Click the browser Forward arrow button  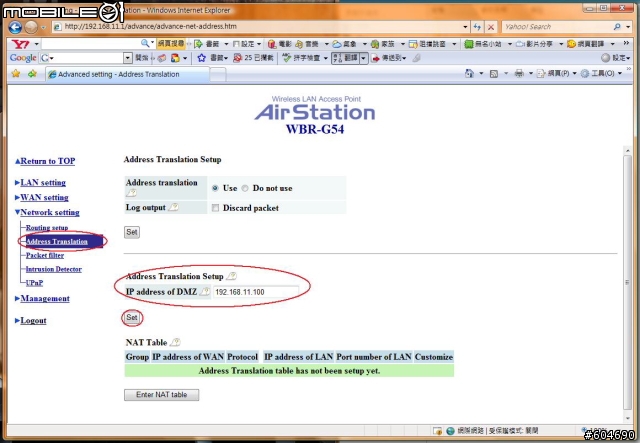click(31, 27)
